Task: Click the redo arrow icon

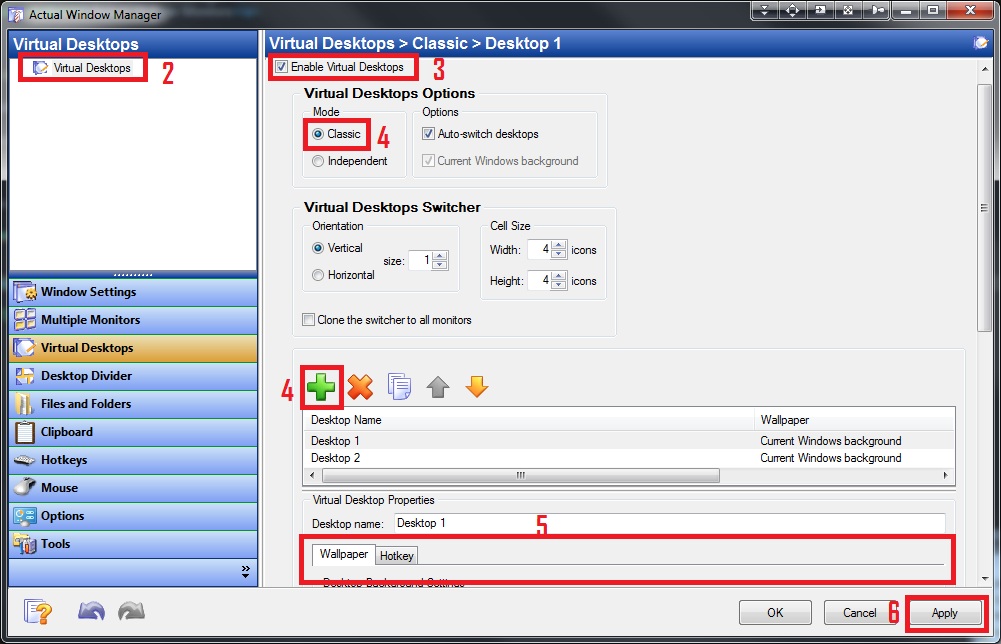Action: pos(132,611)
